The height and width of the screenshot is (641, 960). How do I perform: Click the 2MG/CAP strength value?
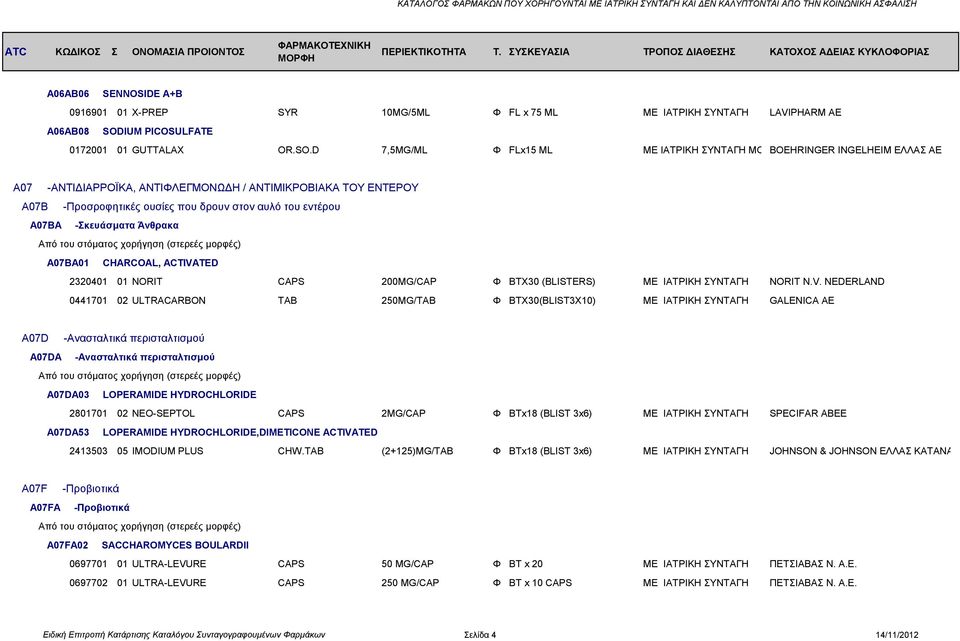(x=403, y=414)
